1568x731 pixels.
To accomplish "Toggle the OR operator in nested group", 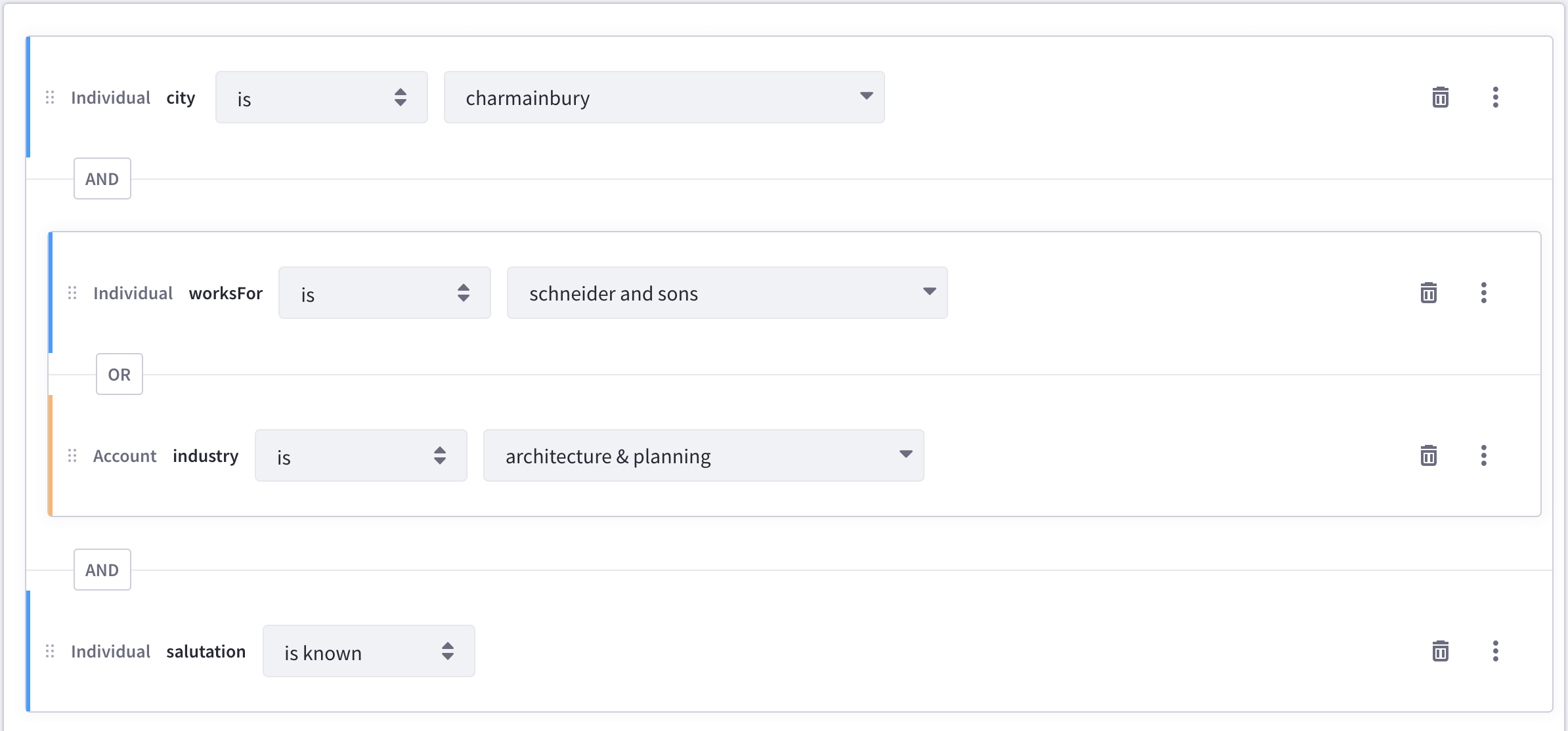I will point(119,374).
